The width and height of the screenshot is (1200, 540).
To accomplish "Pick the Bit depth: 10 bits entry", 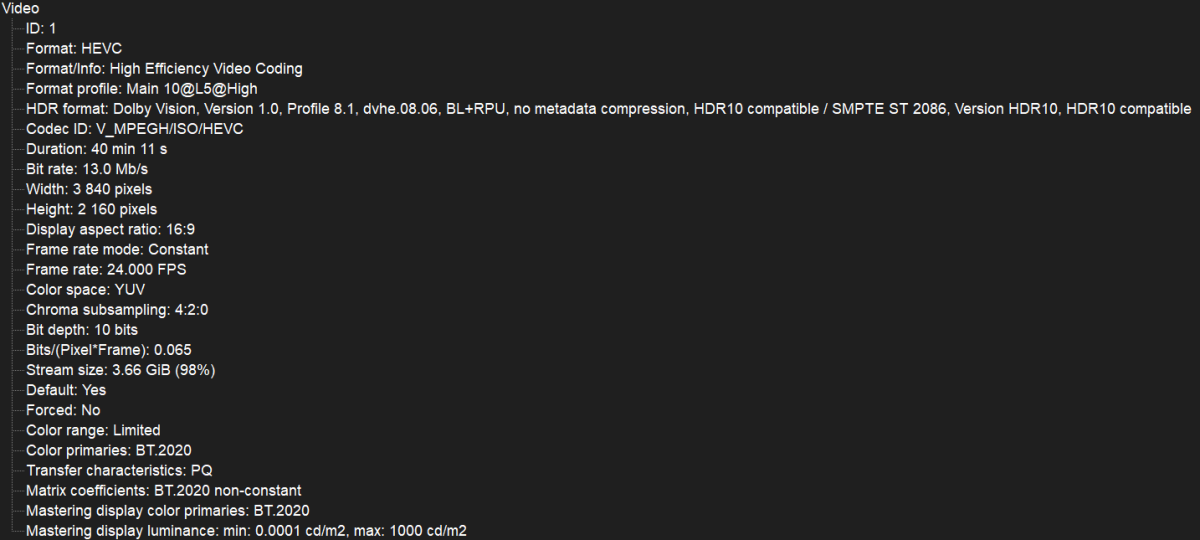I will click(82, 329).
